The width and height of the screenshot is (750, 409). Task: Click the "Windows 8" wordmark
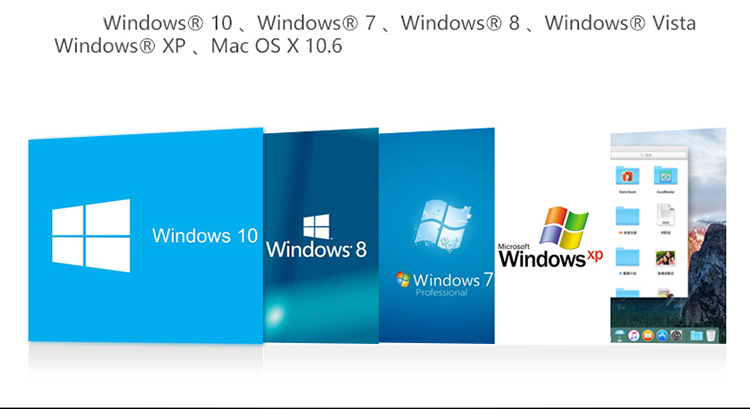316,250
